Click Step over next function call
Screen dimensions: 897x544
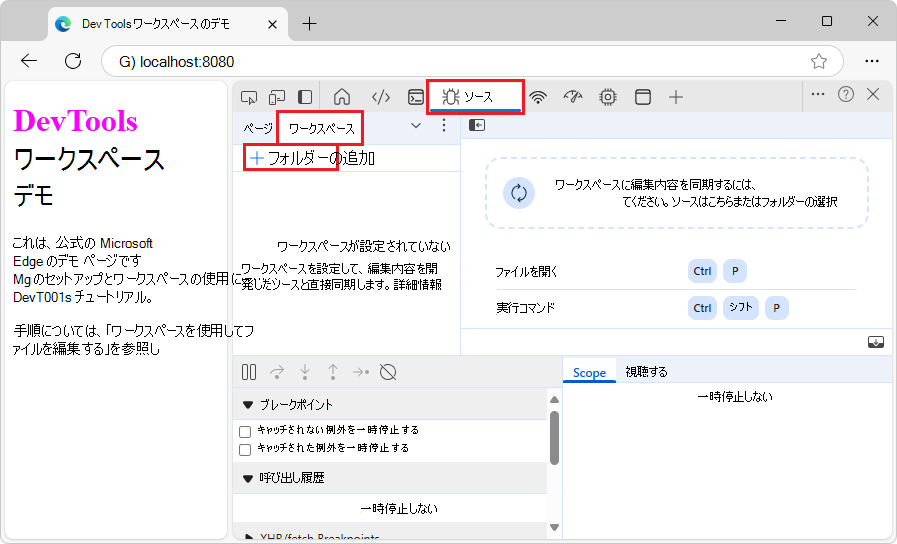pyautogui.click(x=277, y=372)
